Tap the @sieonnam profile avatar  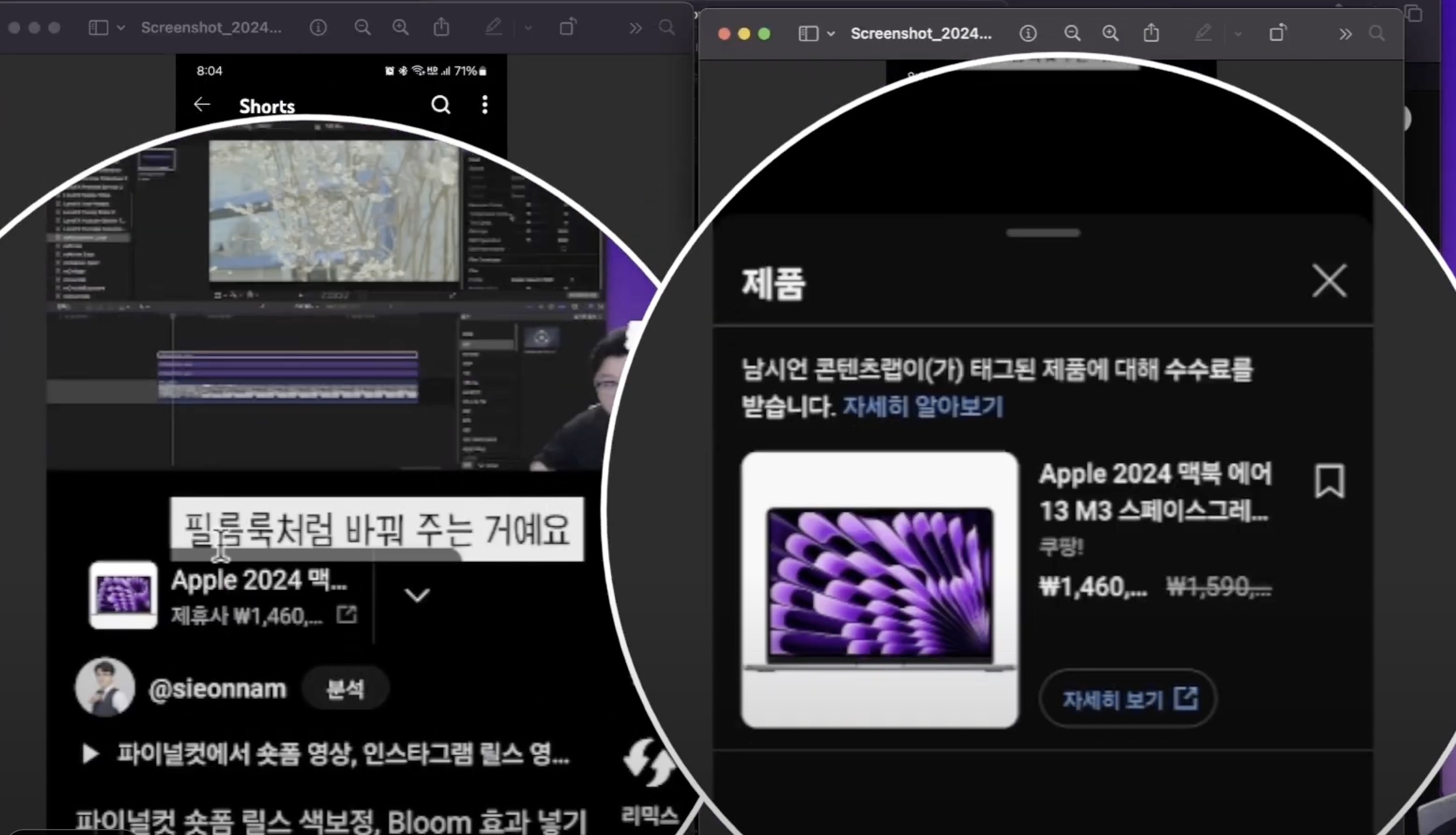pos(105,687)
